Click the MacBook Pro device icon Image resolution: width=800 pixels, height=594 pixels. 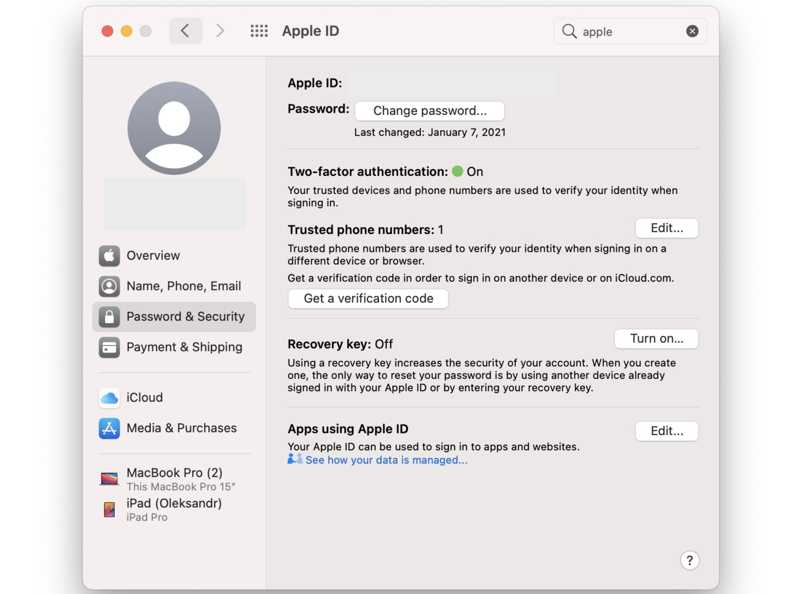[x=109, y=479]
